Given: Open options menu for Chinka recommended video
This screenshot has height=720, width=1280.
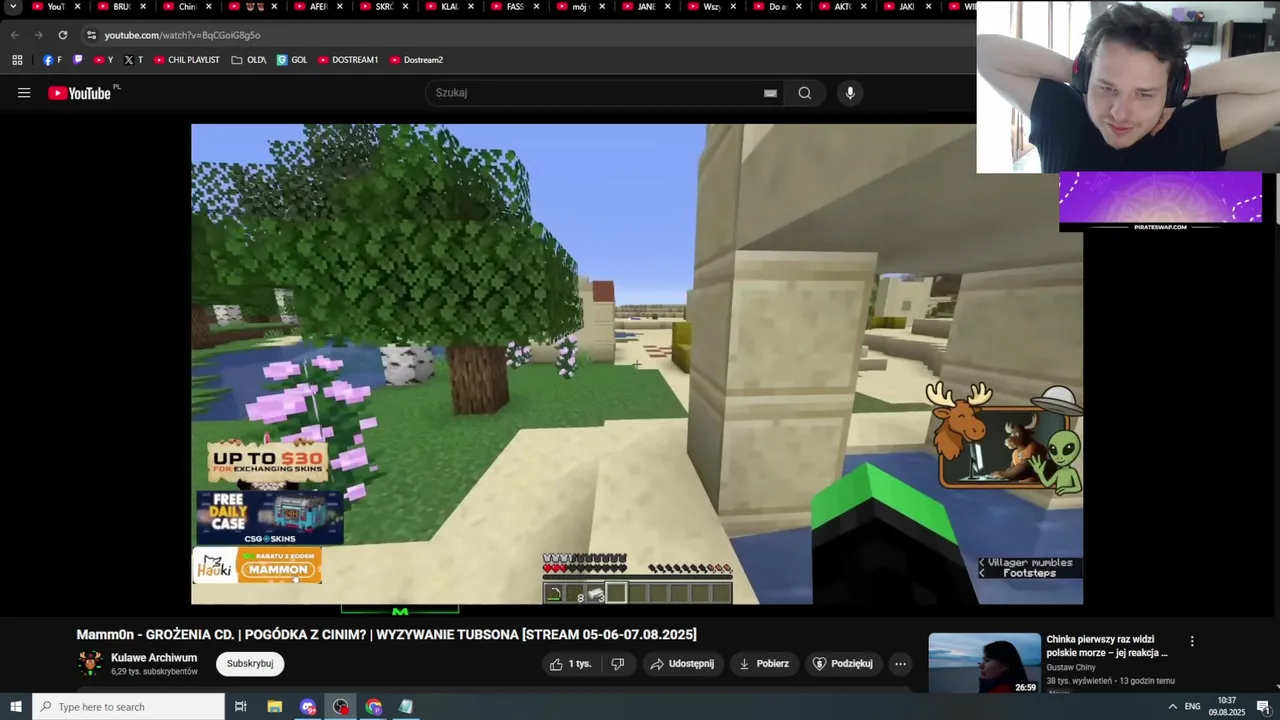Looking at the screenshot, I should tap(1191, 641).
